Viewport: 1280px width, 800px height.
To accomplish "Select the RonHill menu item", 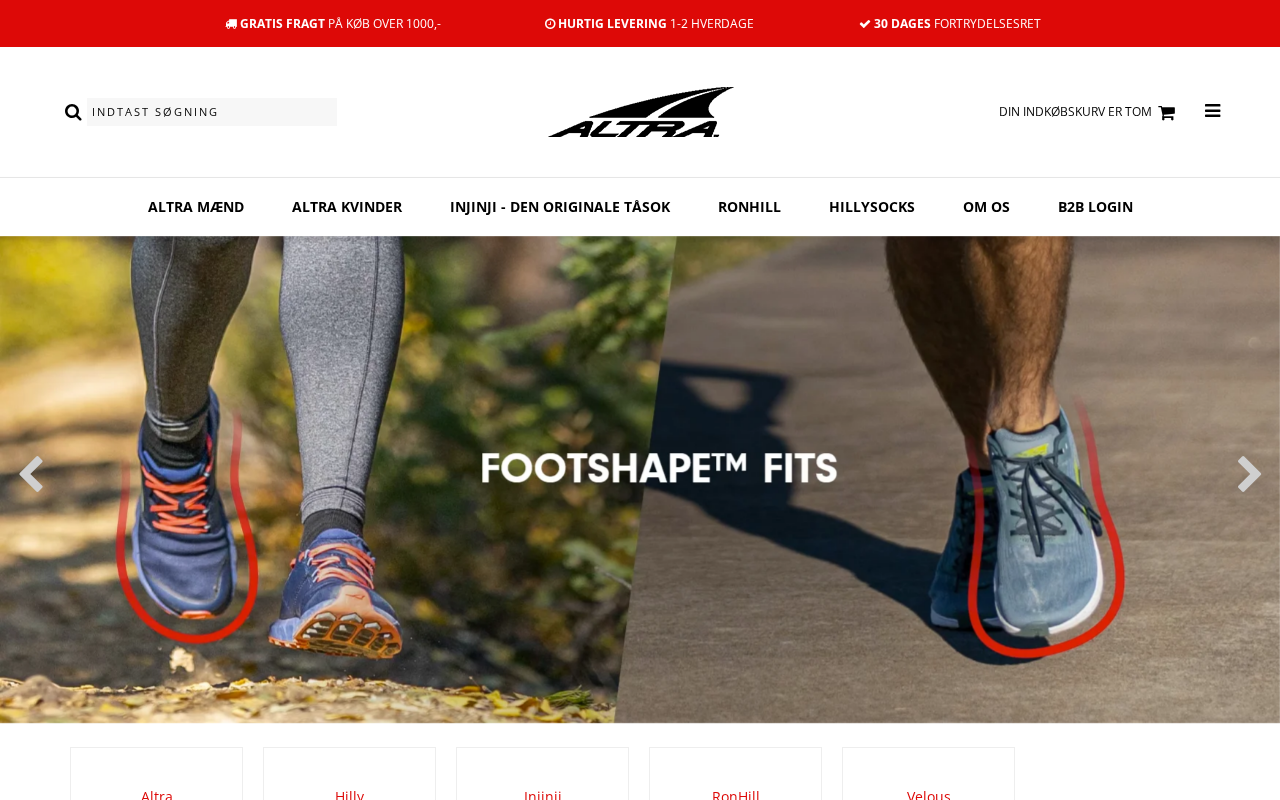I will (749, 207).
